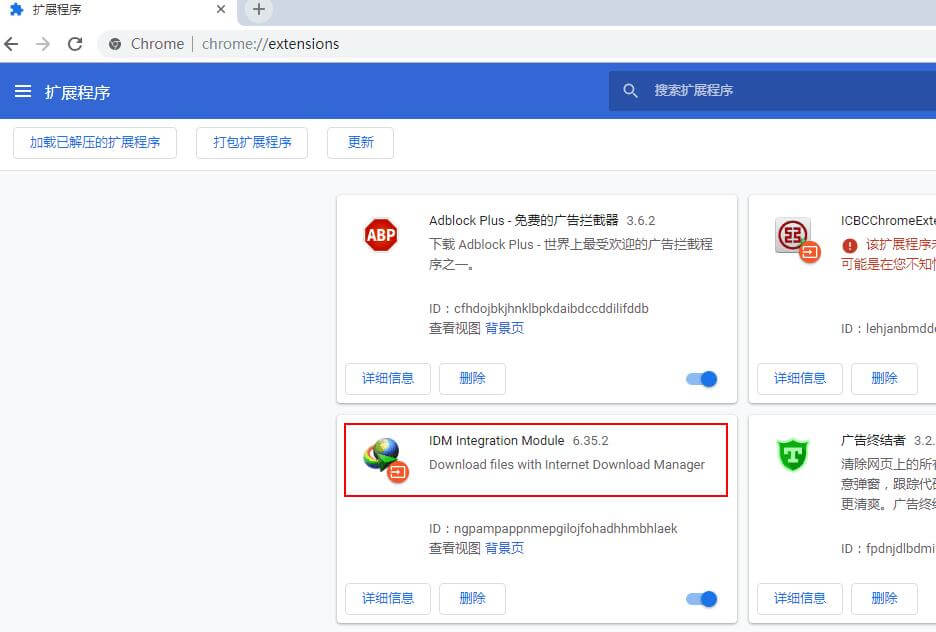Click the search magnifier icon
Image resolution: width=936 pixels, height=632 pixels.
(x=630, y=91)
